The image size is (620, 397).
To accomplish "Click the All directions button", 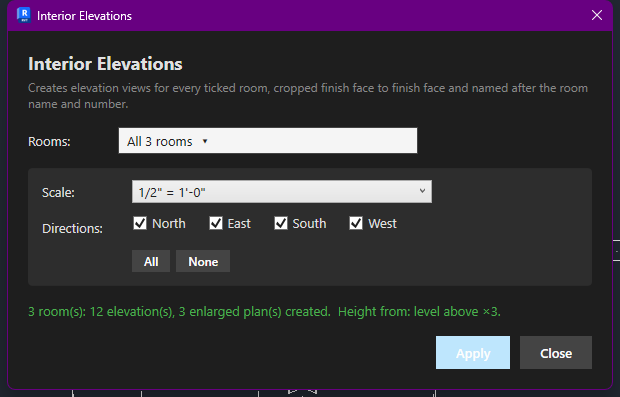I will [x=151, y=261].
